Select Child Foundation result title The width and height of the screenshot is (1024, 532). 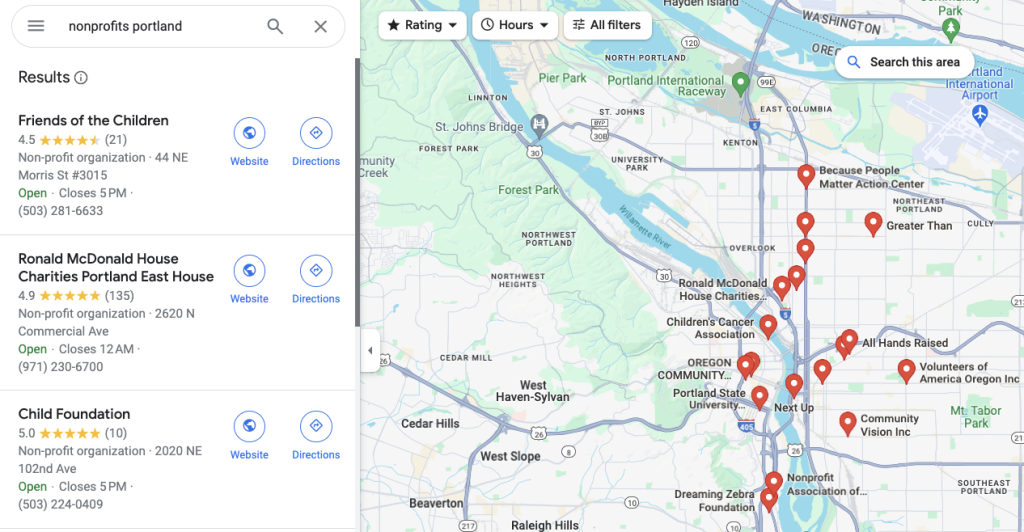coord(74,414)
